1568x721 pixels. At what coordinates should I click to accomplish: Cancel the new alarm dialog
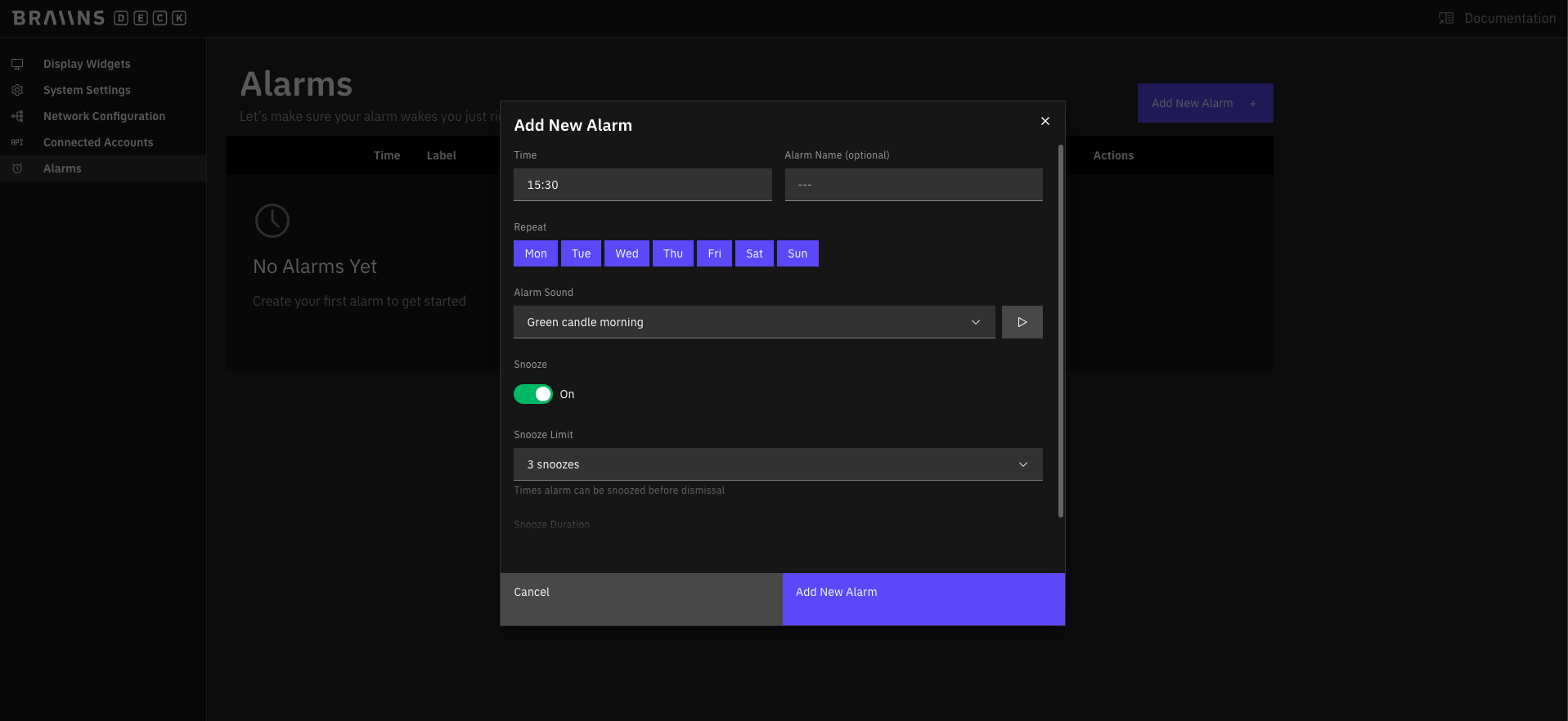click(x=641, y=599)
